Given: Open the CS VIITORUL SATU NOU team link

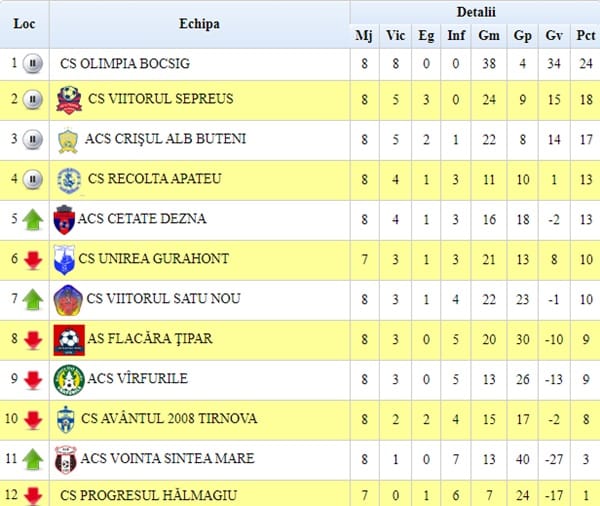Looking at the screenshot, I should (x=163, y=299).
